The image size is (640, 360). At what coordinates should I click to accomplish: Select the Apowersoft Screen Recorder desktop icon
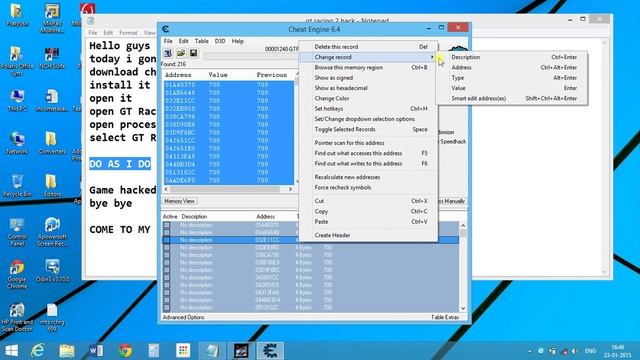coord(52,232)
